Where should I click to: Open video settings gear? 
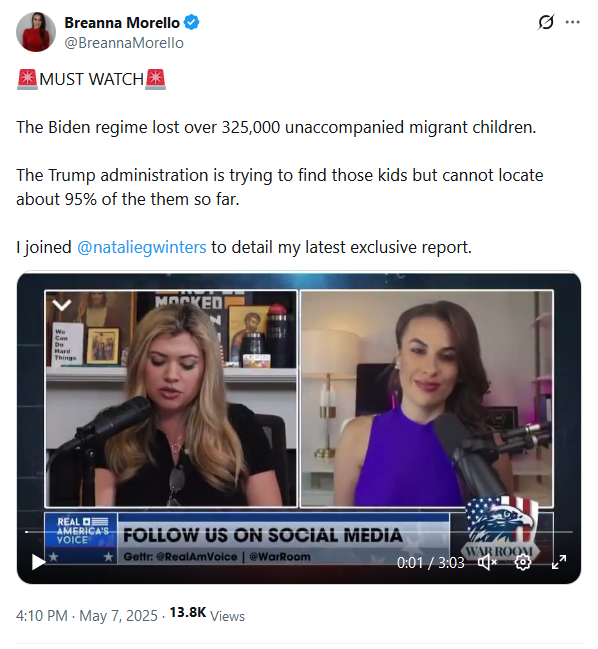point(523,562)
